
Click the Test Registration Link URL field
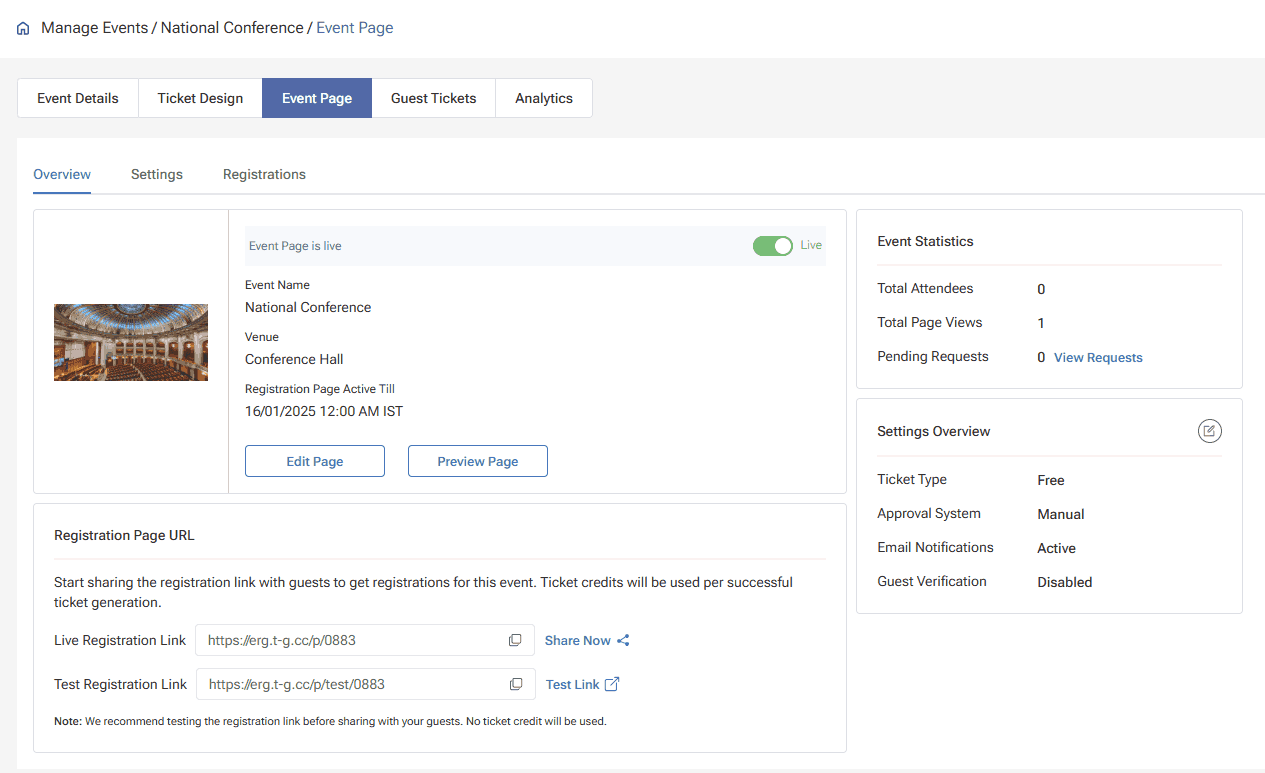366,684
